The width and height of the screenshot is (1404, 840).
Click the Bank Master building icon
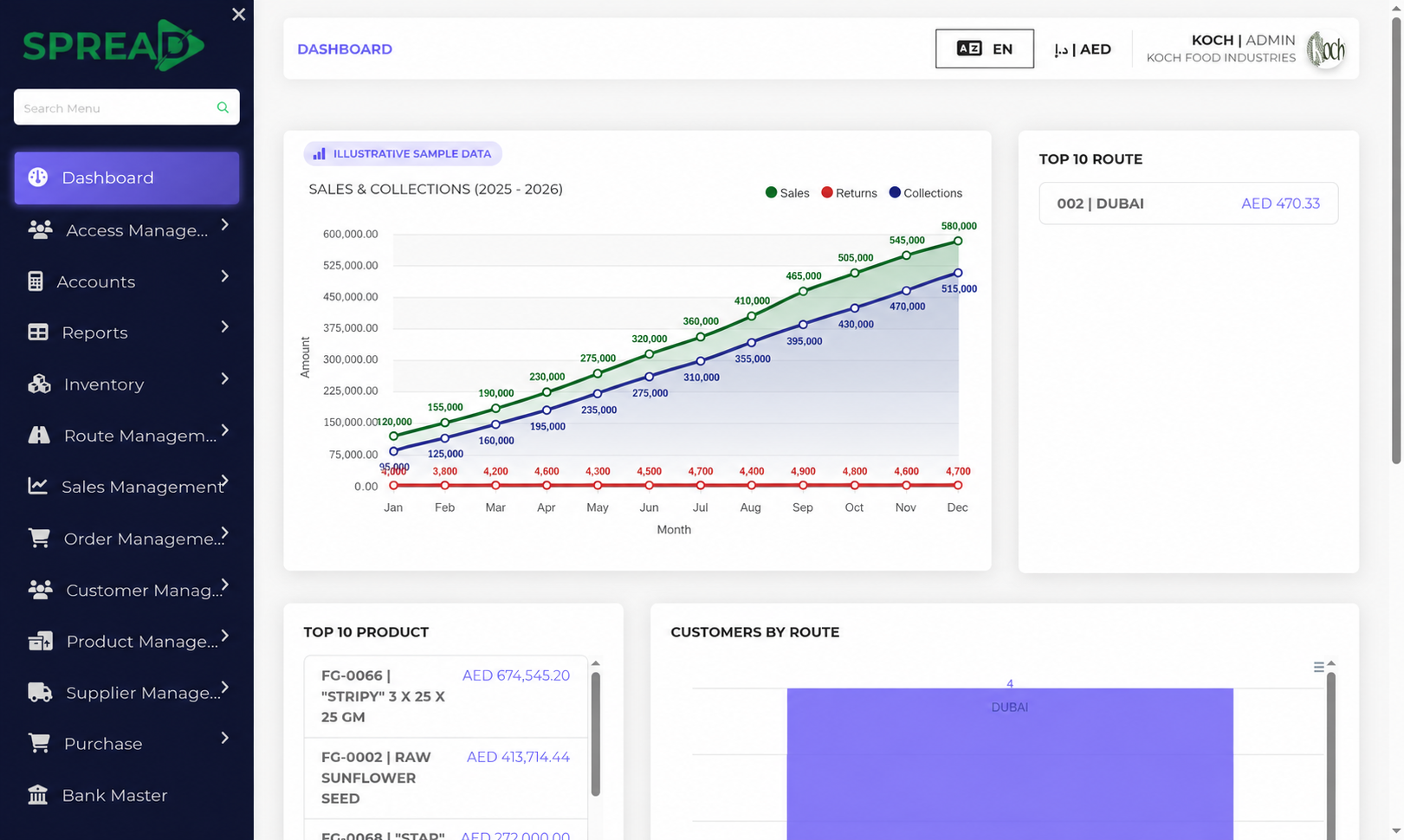[38, 794]
